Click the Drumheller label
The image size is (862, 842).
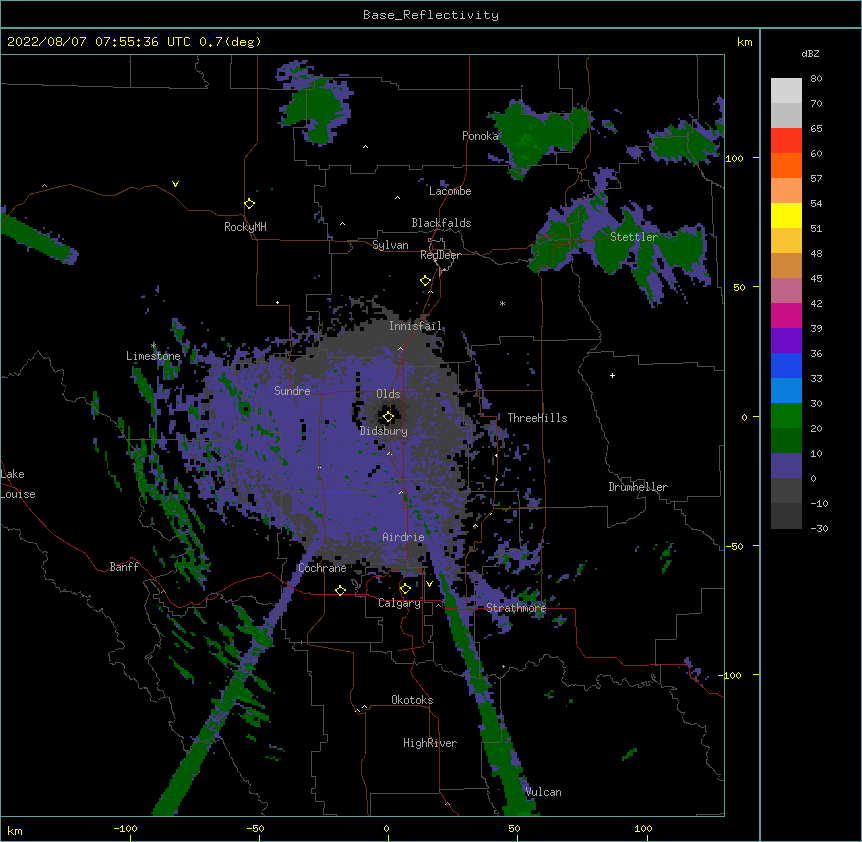(638, 487)
